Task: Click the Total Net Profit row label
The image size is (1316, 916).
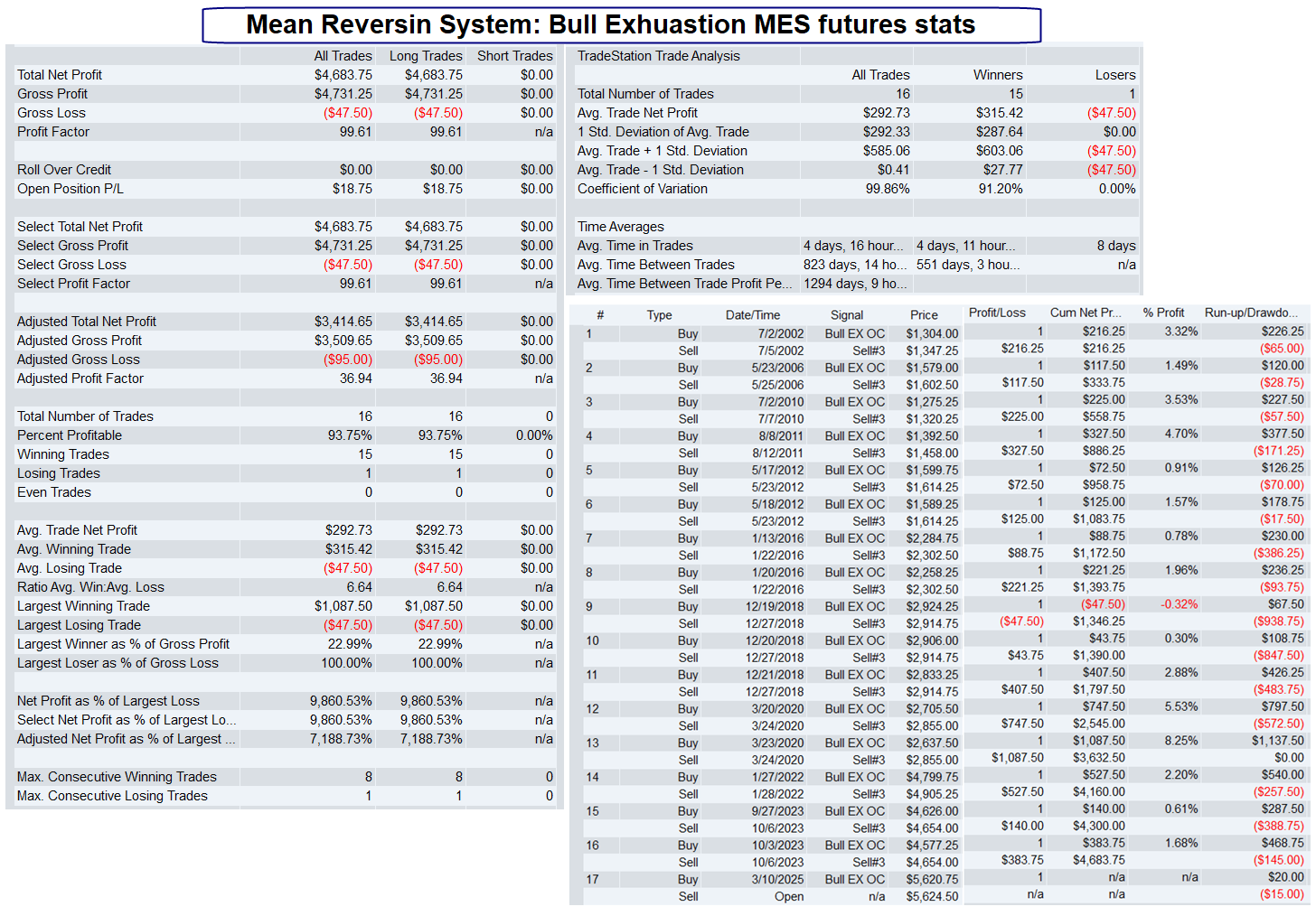Action: pos(60,75)
